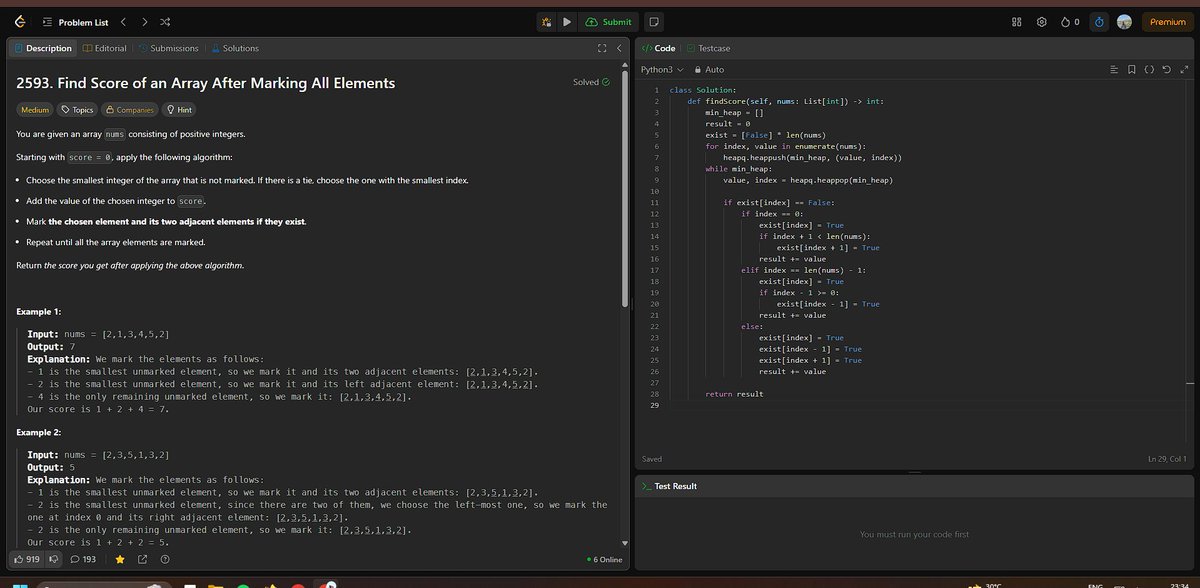Switch to the Code tab

[x=659, y=48]
